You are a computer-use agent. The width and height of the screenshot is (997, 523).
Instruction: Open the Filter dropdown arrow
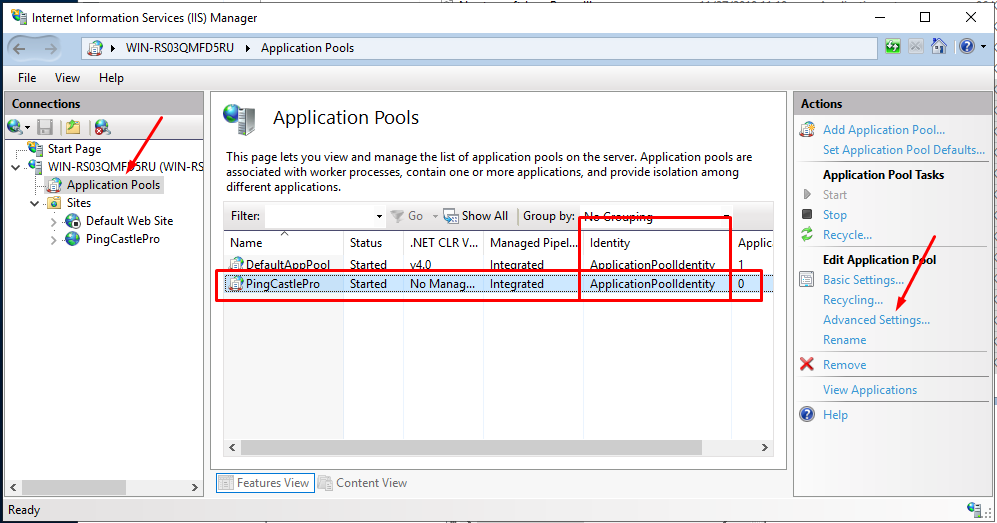point(379,217)
